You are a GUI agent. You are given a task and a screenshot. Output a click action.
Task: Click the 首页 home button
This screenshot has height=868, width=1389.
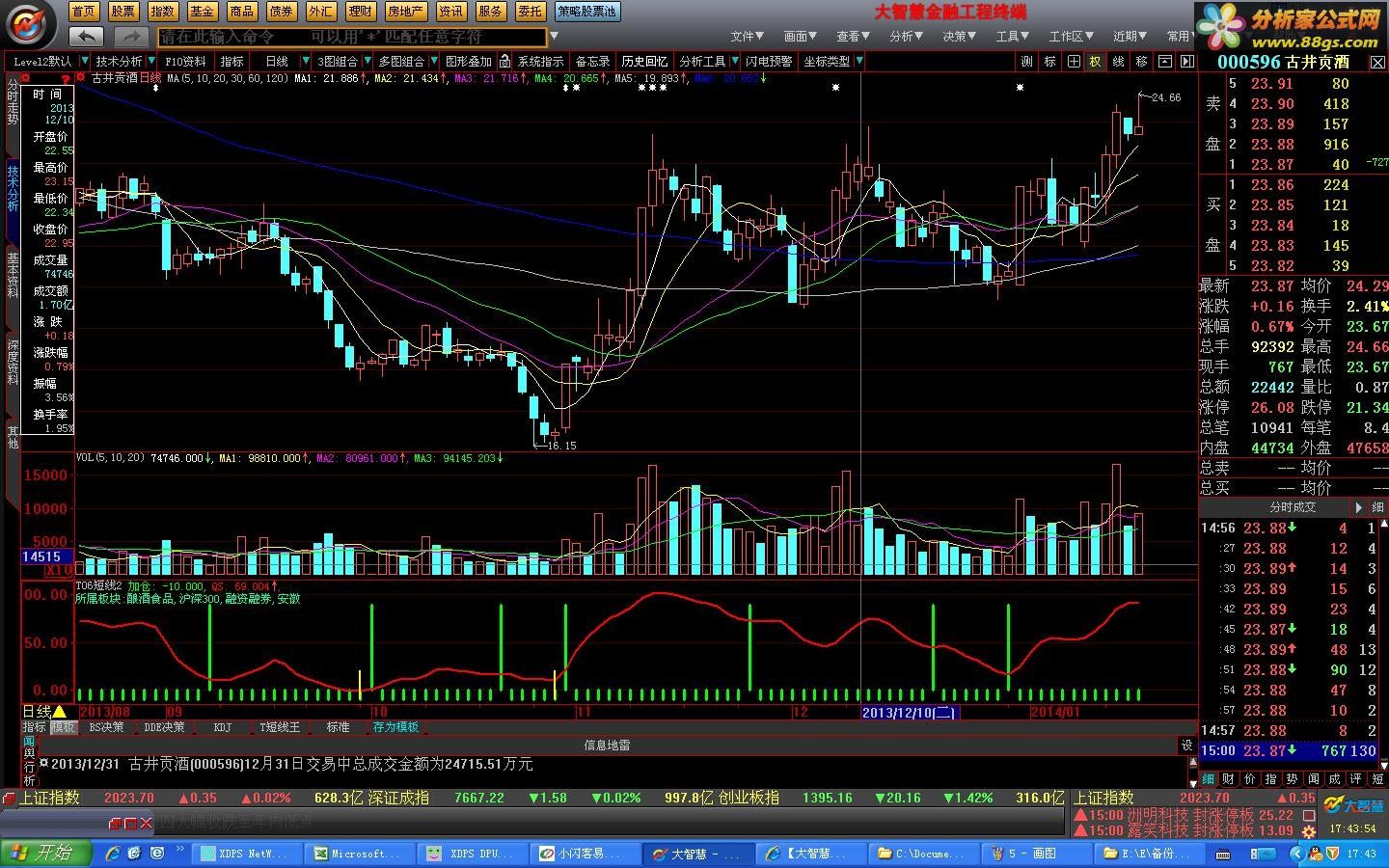[x=84, y=12]
